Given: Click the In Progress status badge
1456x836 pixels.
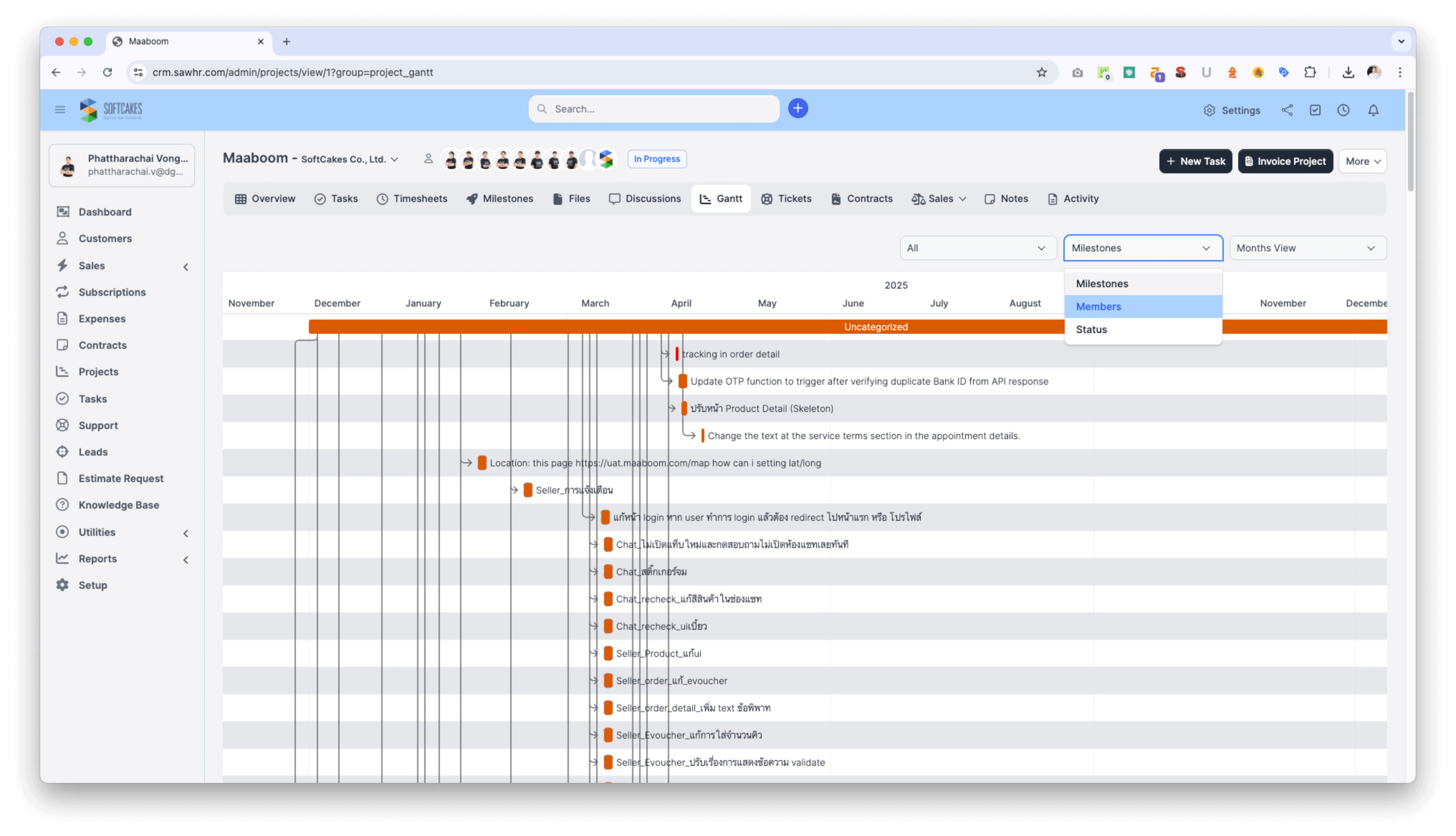Looking at the screenshot, I should point(657,159).
